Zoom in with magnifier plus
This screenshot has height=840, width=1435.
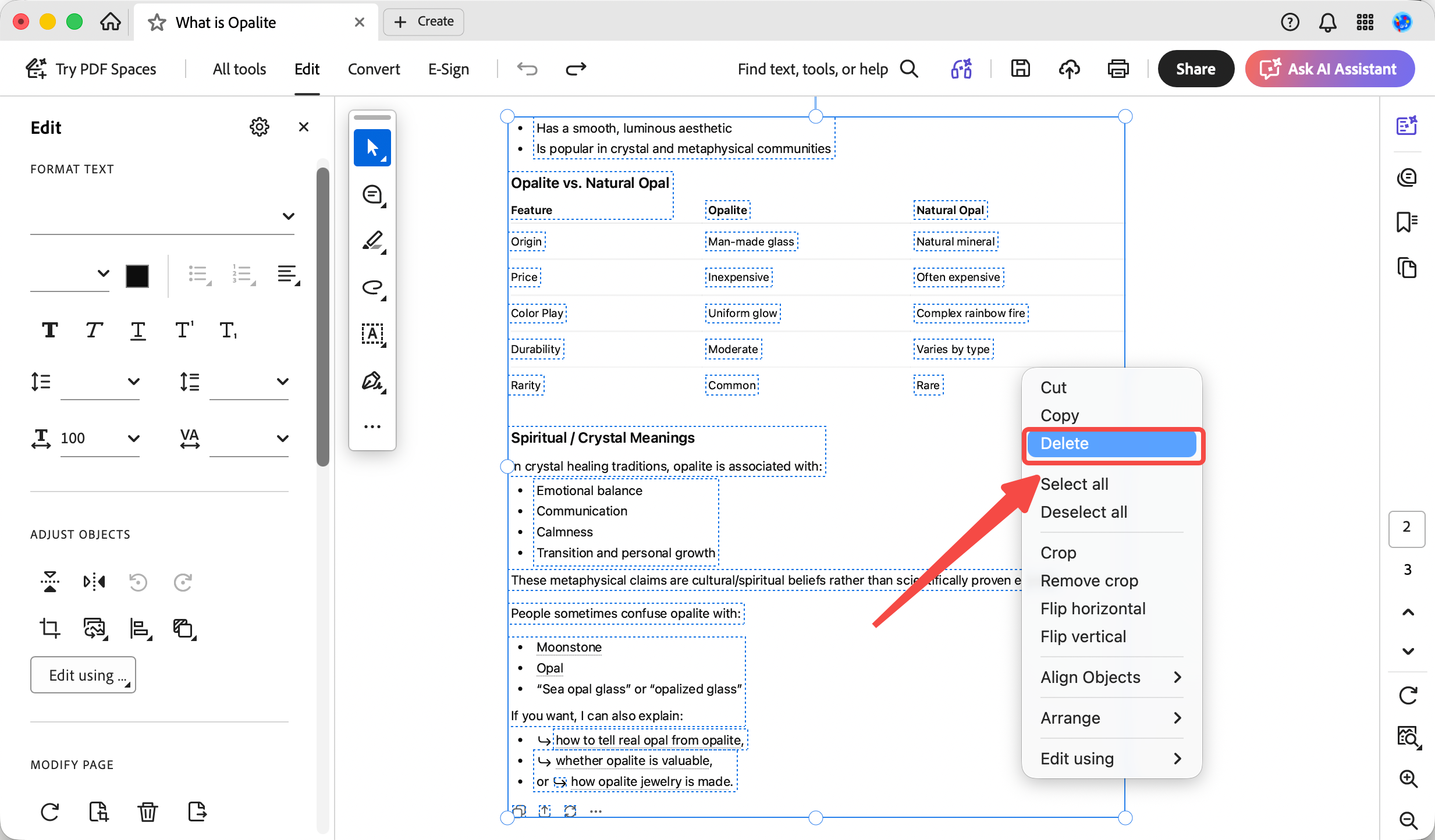[1408, 778]
